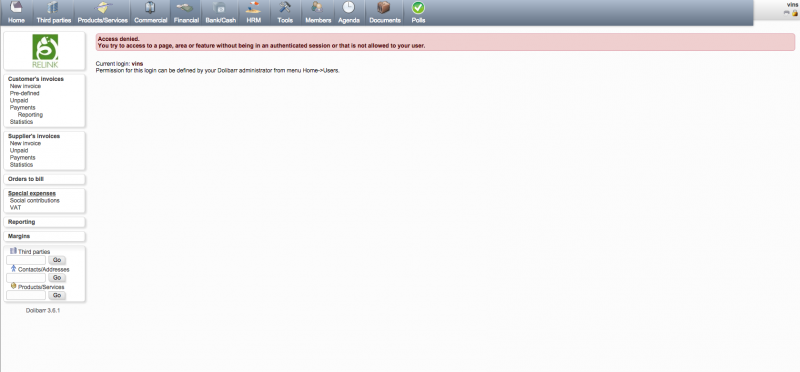Click Go next to Third parties search
Screen dimensions: 800x372
click(x=57, y=260)
